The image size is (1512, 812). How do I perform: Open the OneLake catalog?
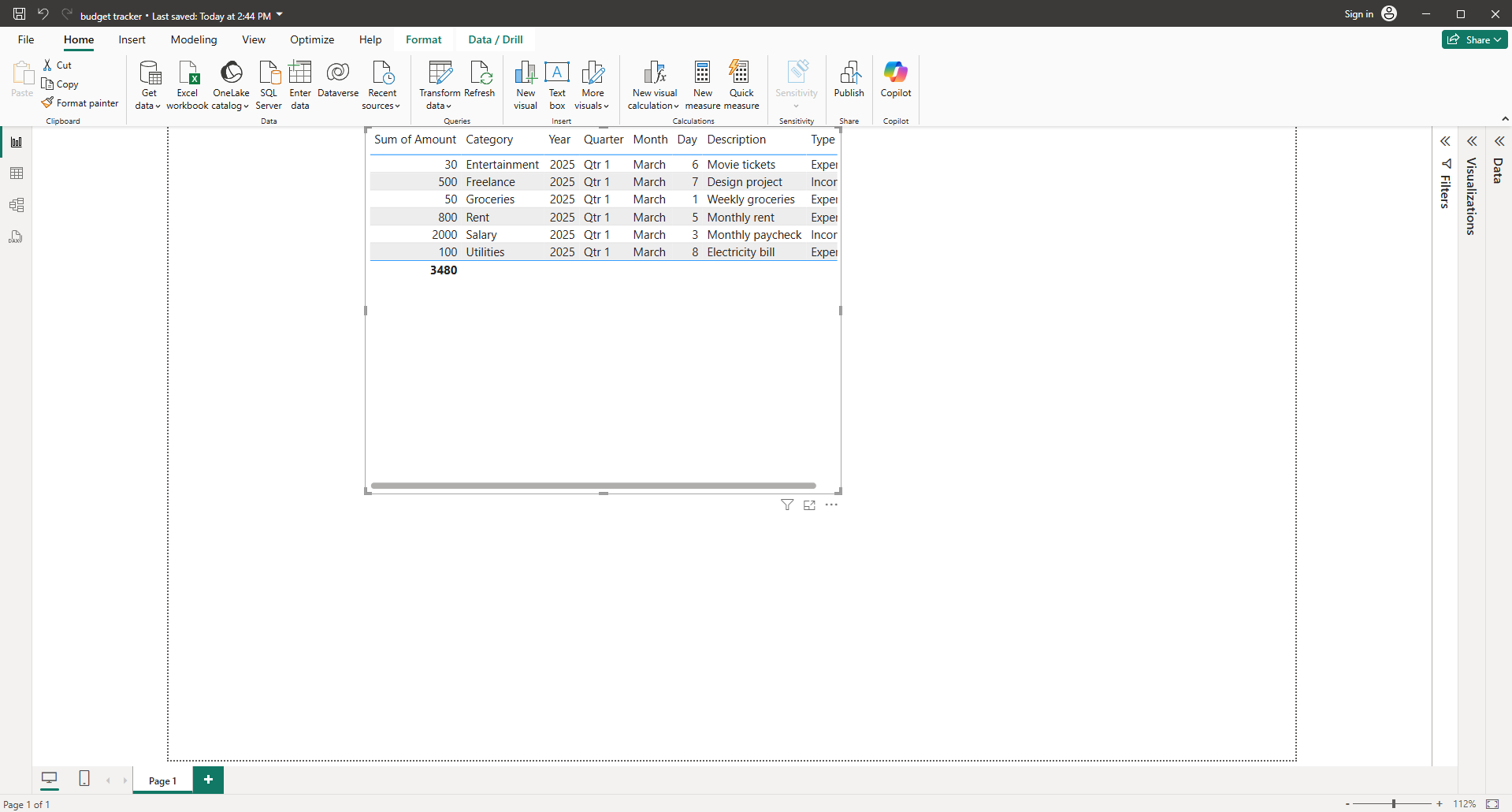click(x=231, y=84)
